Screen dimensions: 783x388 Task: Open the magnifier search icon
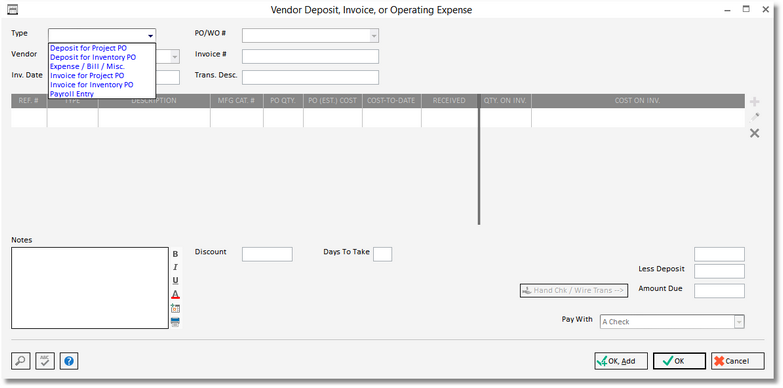tap(20, 361)
